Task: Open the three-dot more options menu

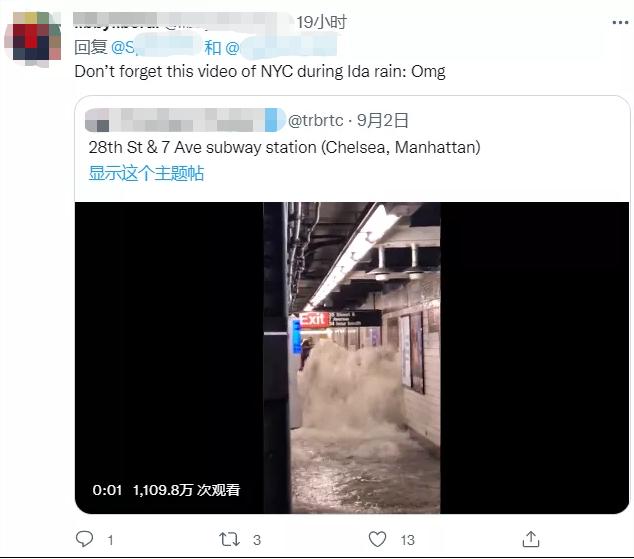Action: [x=620, y=23]
